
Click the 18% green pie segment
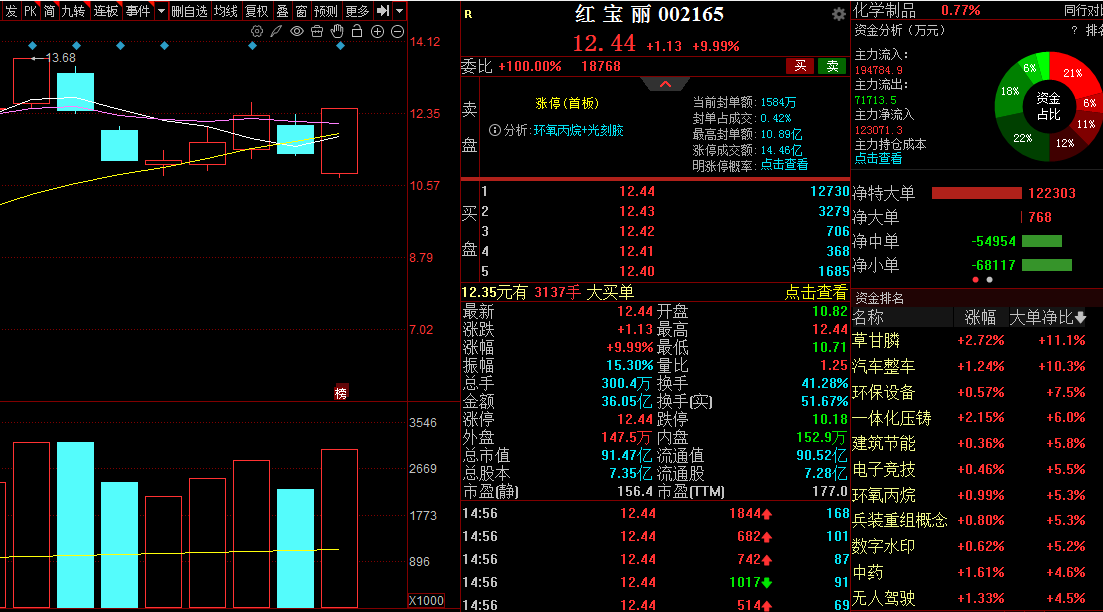[1010, 91]
